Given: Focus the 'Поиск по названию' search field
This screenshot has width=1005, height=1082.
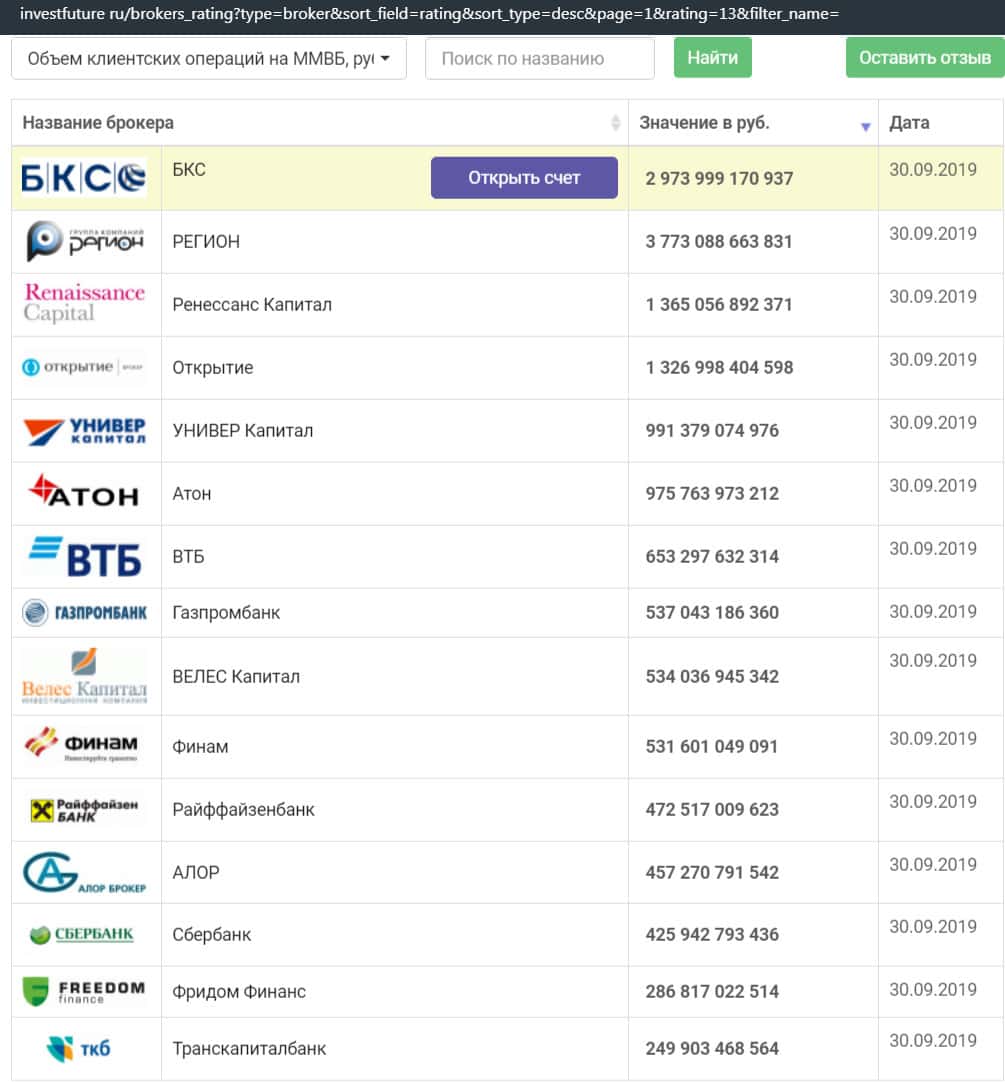Looking at the screenshot, I should 540,59.
